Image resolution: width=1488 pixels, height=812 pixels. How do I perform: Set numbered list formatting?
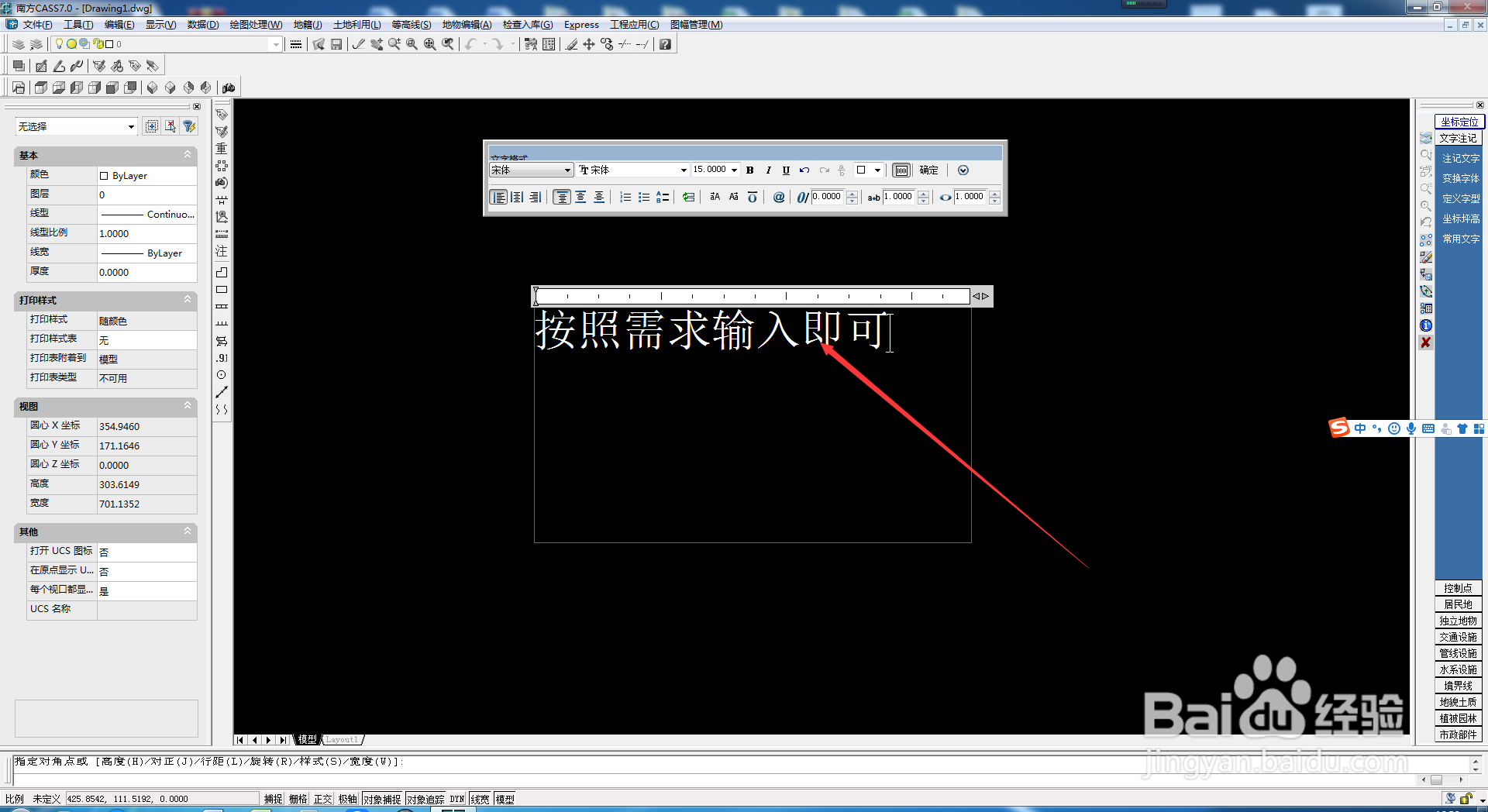(x=625, y=198)
